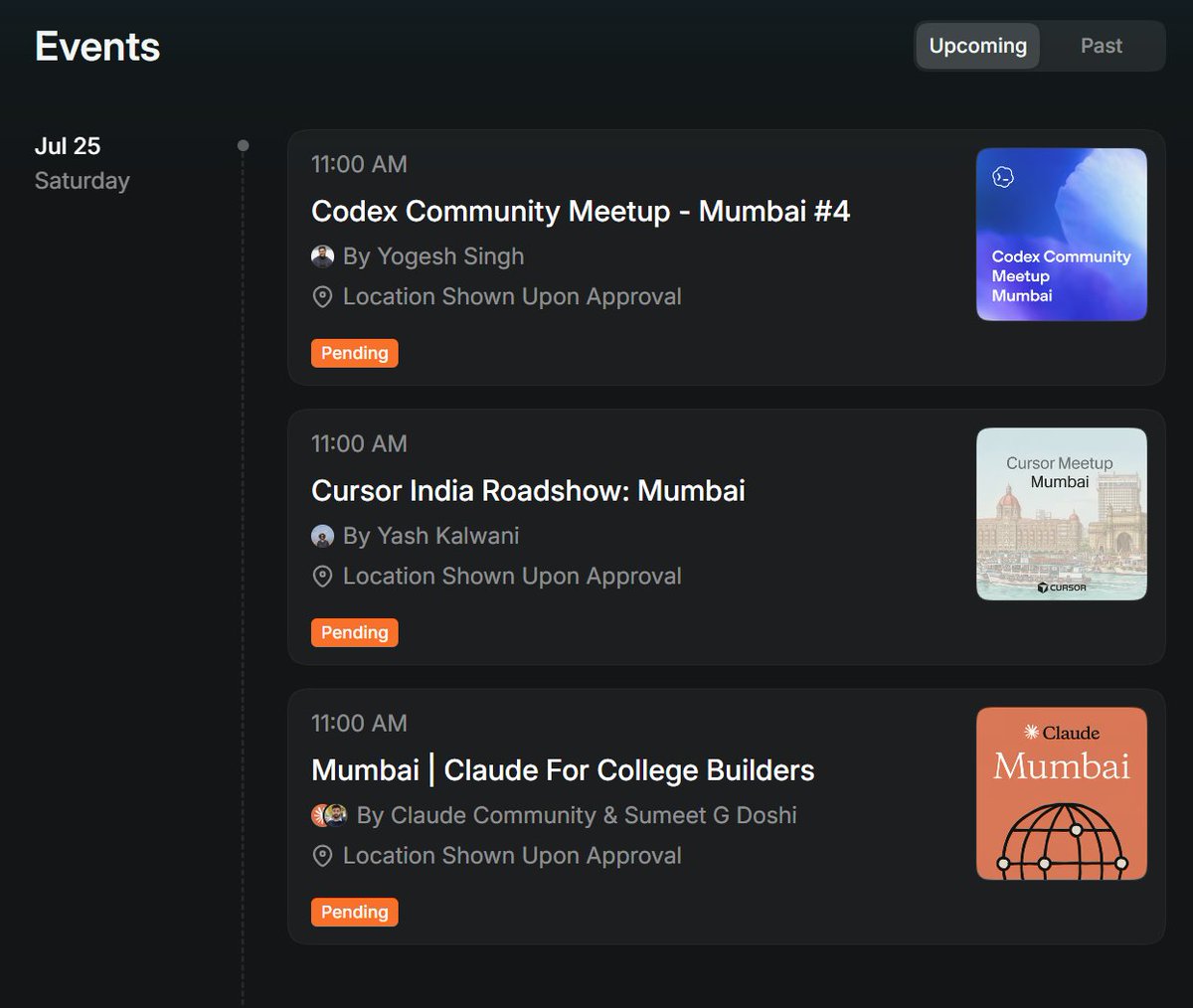Click 11:00 AM on Cursor India Roadshow card
Screen dimensions: 1193x1008
point(359,443)
